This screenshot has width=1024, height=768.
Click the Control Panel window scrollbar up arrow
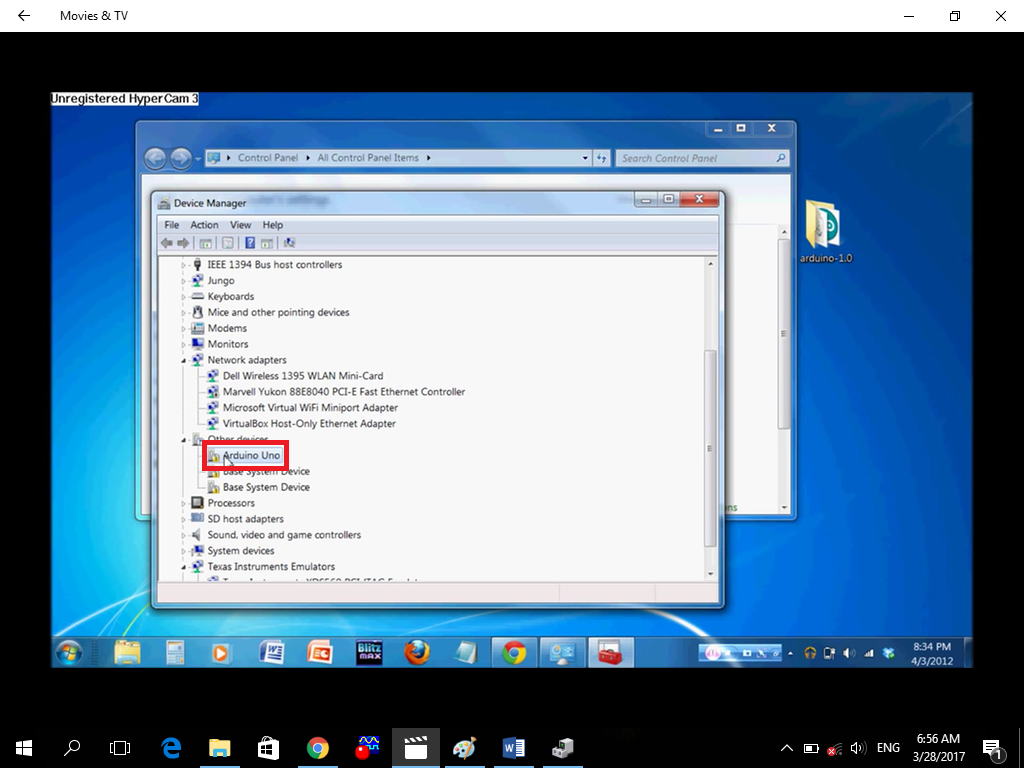[x=784, y=232]
